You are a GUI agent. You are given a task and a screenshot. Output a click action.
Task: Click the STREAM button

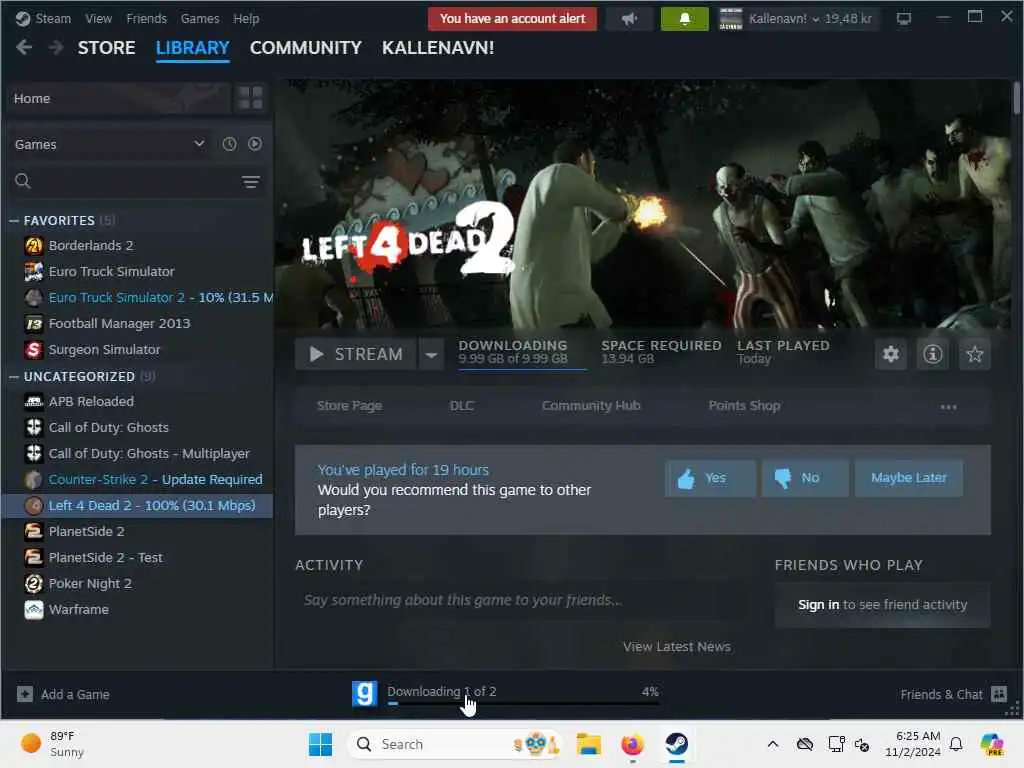point(356,354)
